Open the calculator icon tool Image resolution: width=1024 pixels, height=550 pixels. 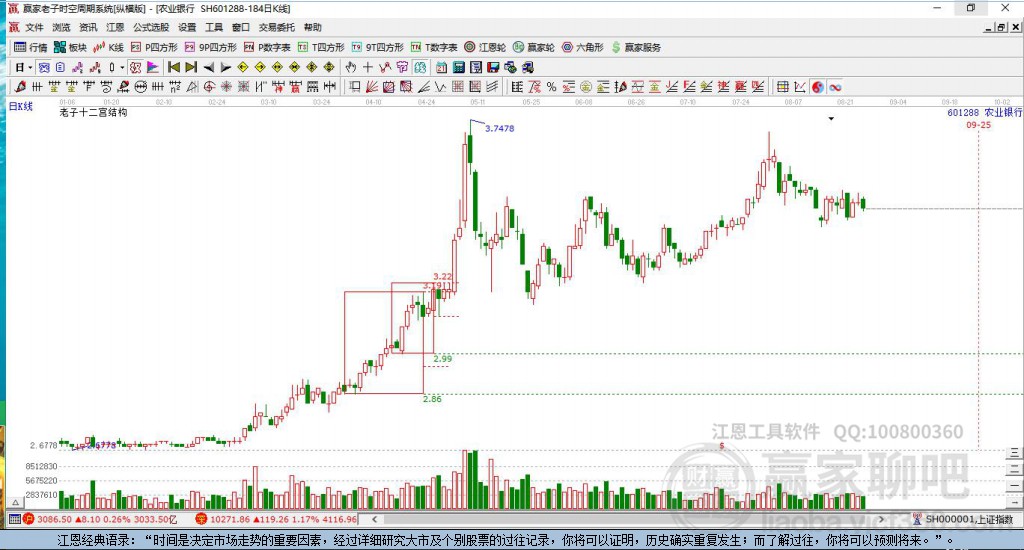pos(458,67)
